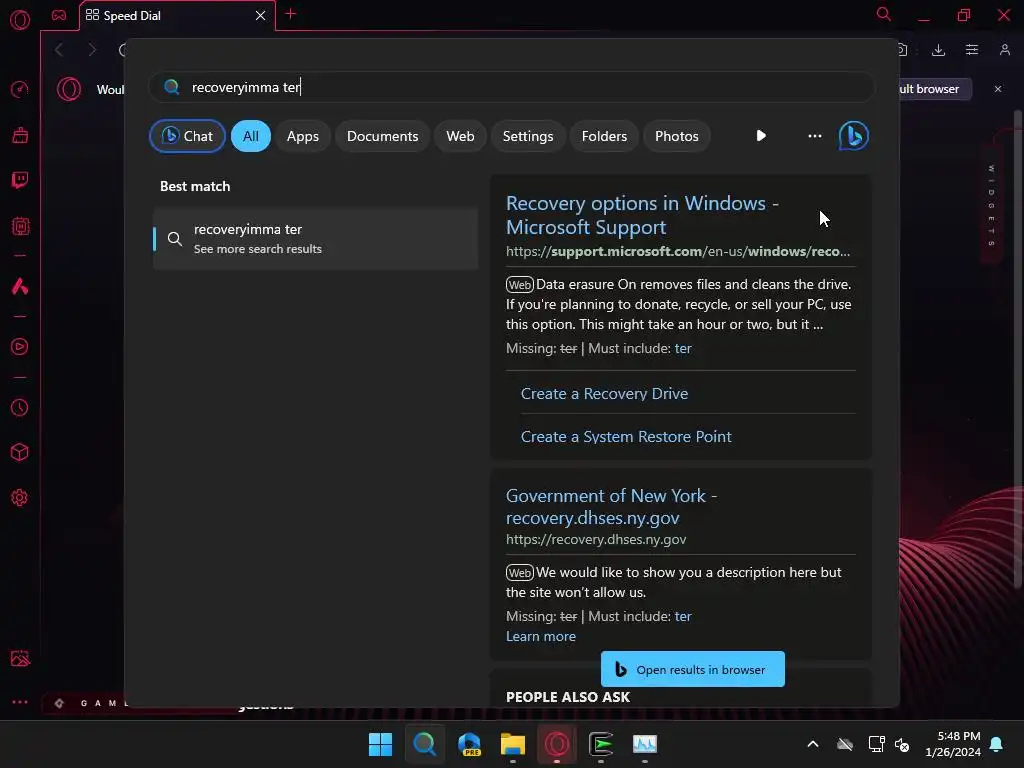
Task: Open the GX Corner gamepad icon
Action: 59,15
